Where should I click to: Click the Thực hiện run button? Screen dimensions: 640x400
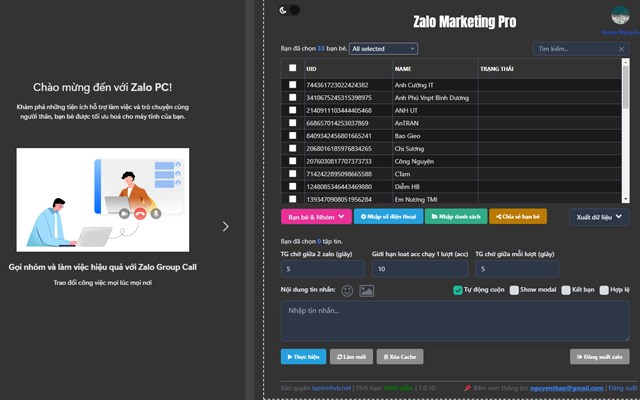coord(303,357)
